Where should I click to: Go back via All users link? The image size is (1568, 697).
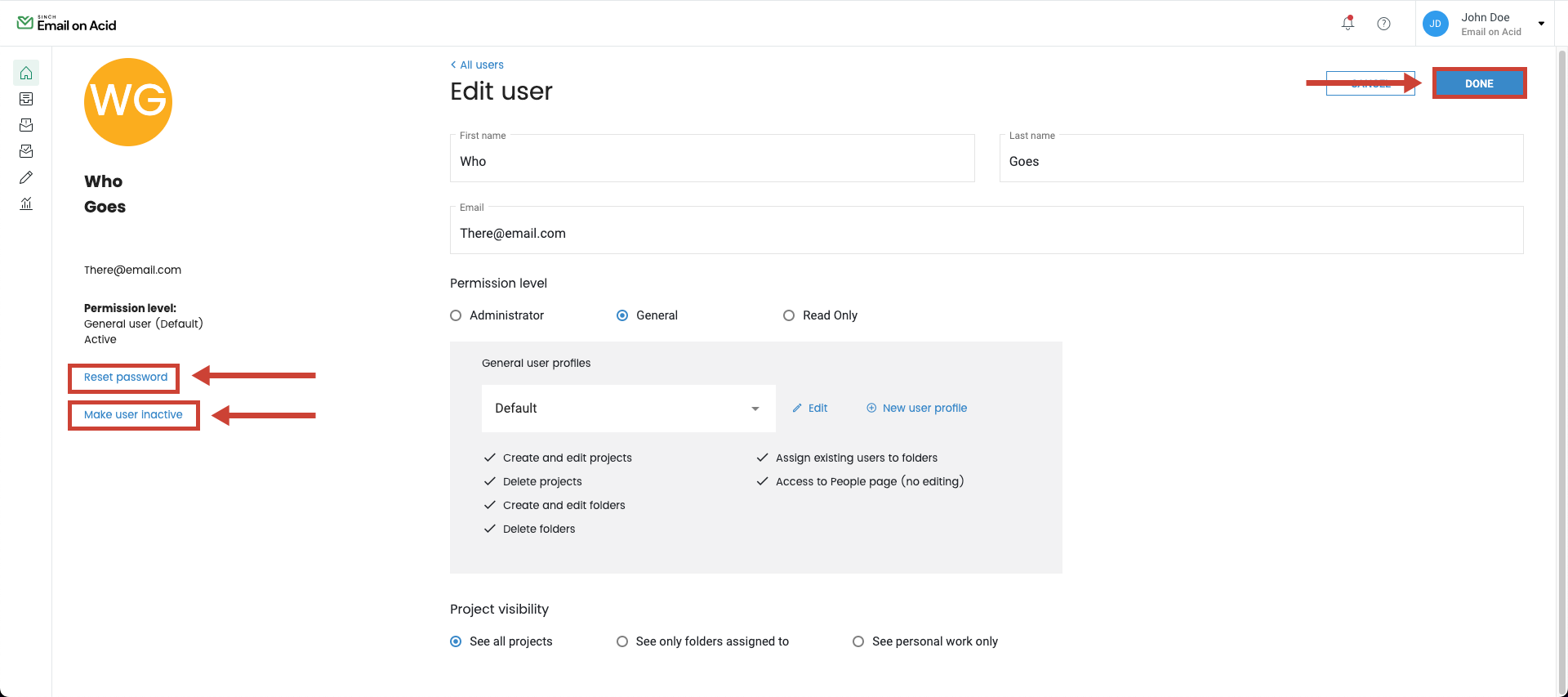tap(477, 65)
